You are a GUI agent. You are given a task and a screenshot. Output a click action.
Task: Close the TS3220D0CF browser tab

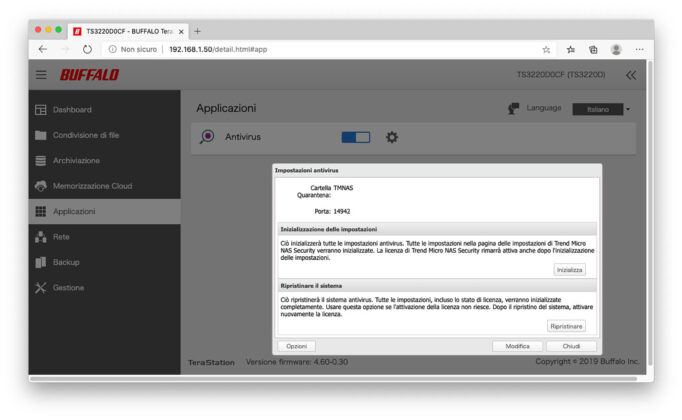click(181, 32)
